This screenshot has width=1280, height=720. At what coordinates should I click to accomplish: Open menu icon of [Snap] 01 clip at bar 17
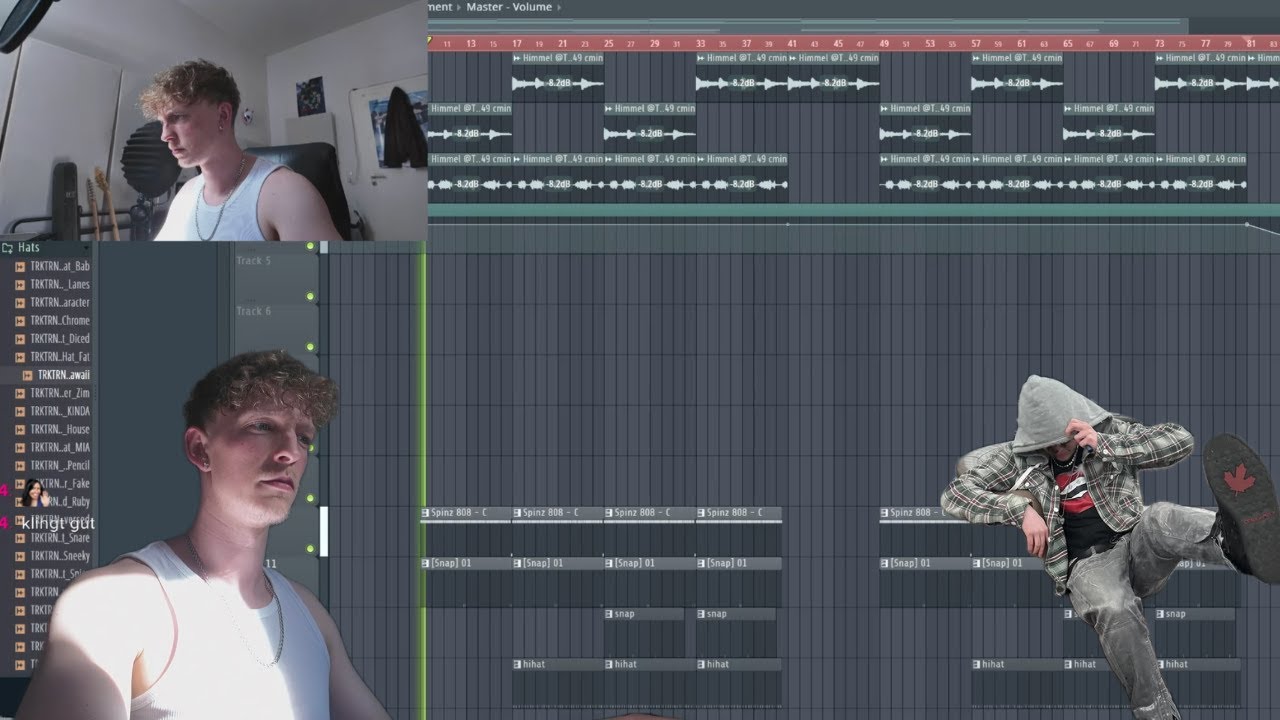(517, 563)
